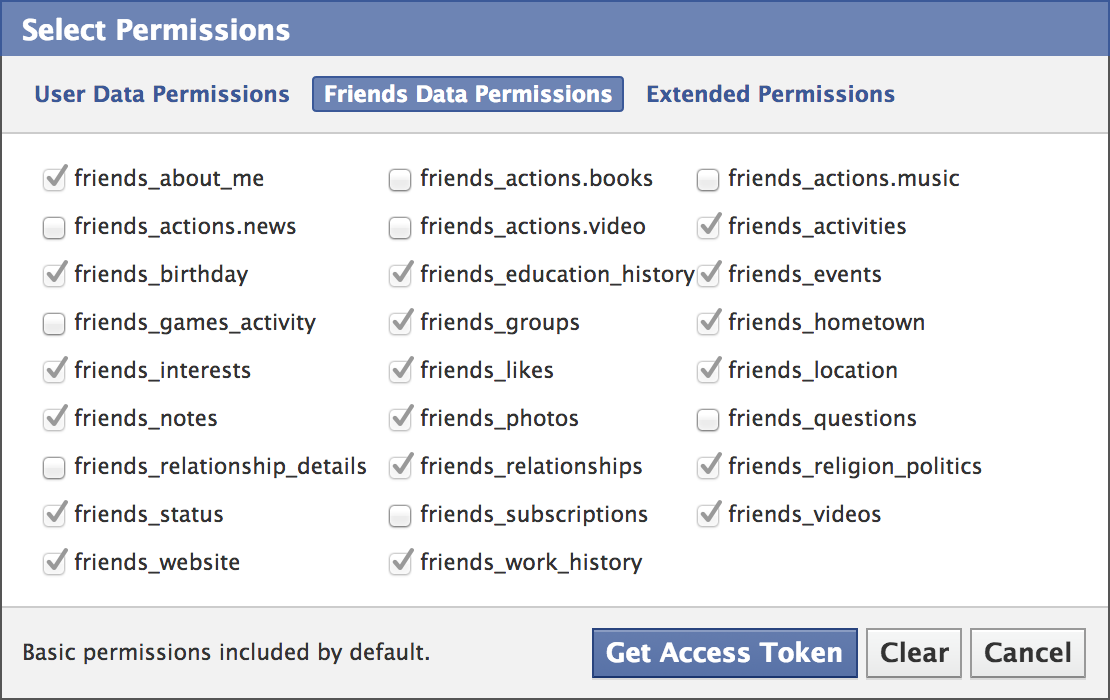The image size is (1110, 700).
Task: Open the Extended Permissions tab
Action: [x=770, y=94]
